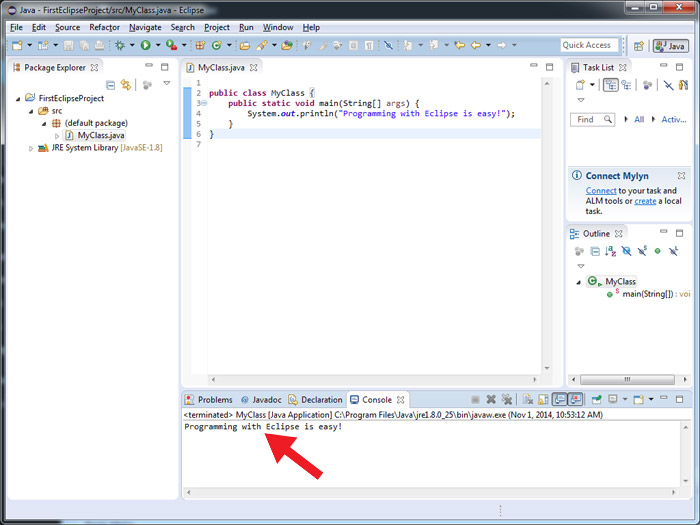Click the New Task icon in Task List
This screenshot has width=700, height=525.
(580, 85)
